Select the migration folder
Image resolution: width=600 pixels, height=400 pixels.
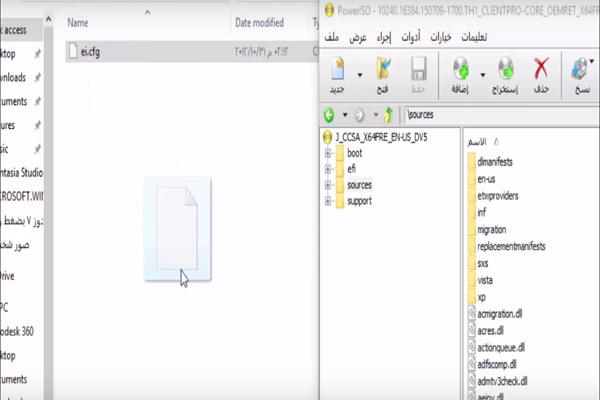click(492, 230)
